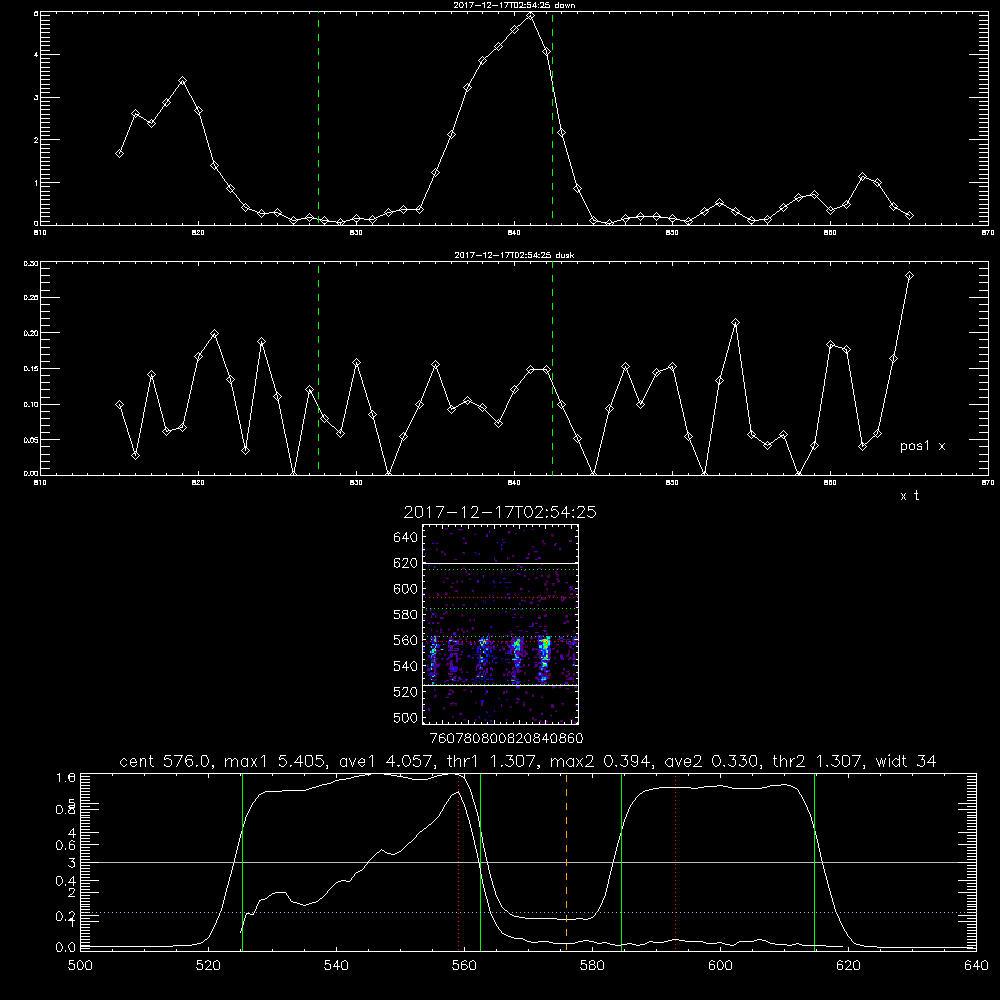Click the leftmost solid green line in bottom plot
This screenshot has width=1000, height=1000.
tap(242, 861)
